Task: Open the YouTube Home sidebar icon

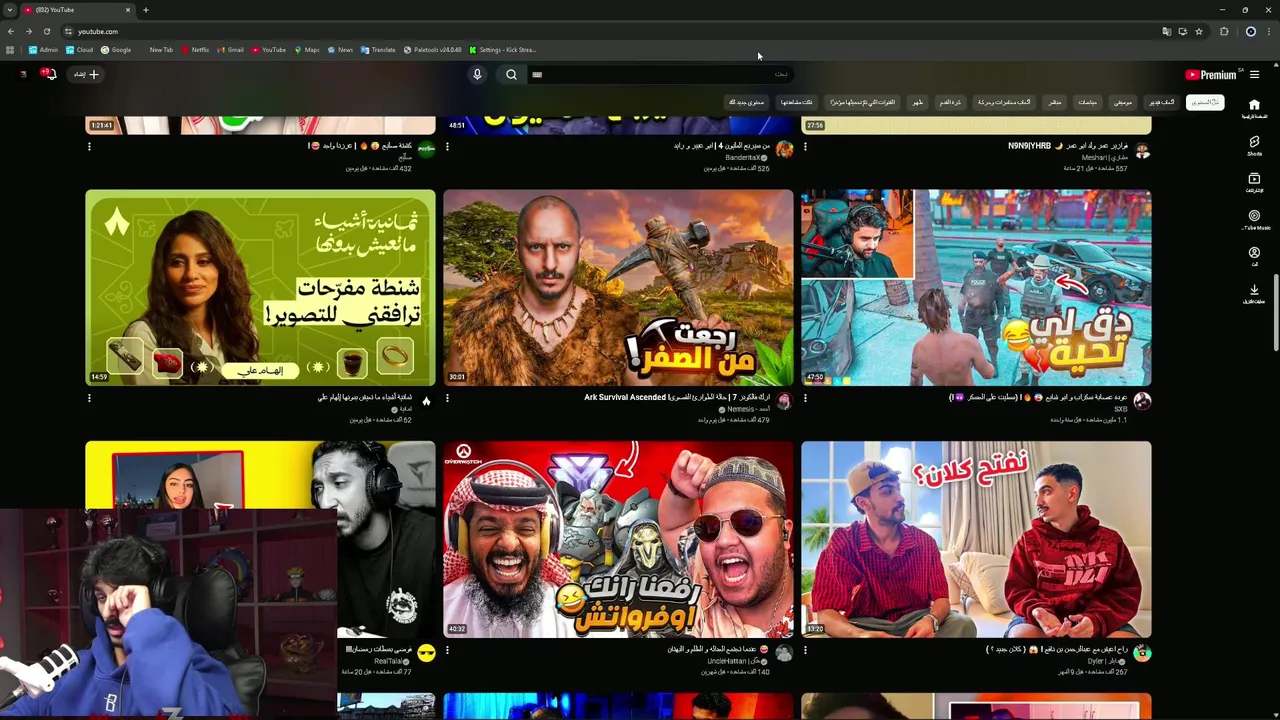Action: [1254, 108]
